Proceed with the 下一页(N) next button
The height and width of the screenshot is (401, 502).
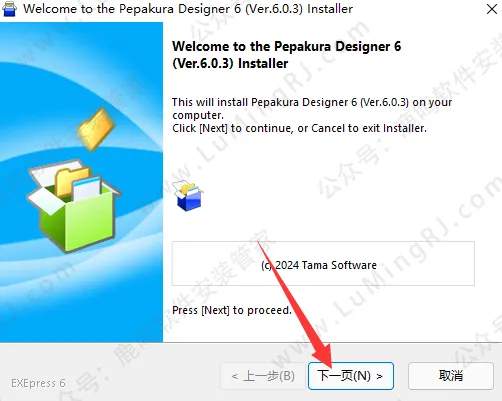[x=351, y=376]
